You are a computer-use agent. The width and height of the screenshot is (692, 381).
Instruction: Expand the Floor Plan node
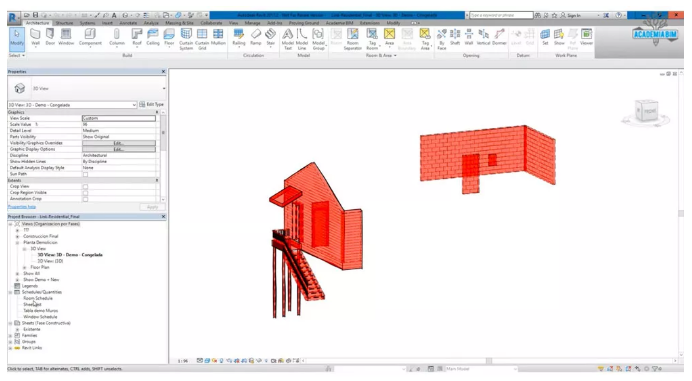coord(25,268)
